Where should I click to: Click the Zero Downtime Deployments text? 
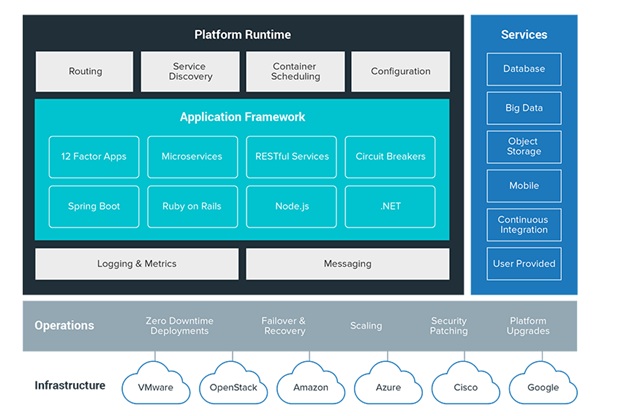pyautogui.click(x=179, y=326)
